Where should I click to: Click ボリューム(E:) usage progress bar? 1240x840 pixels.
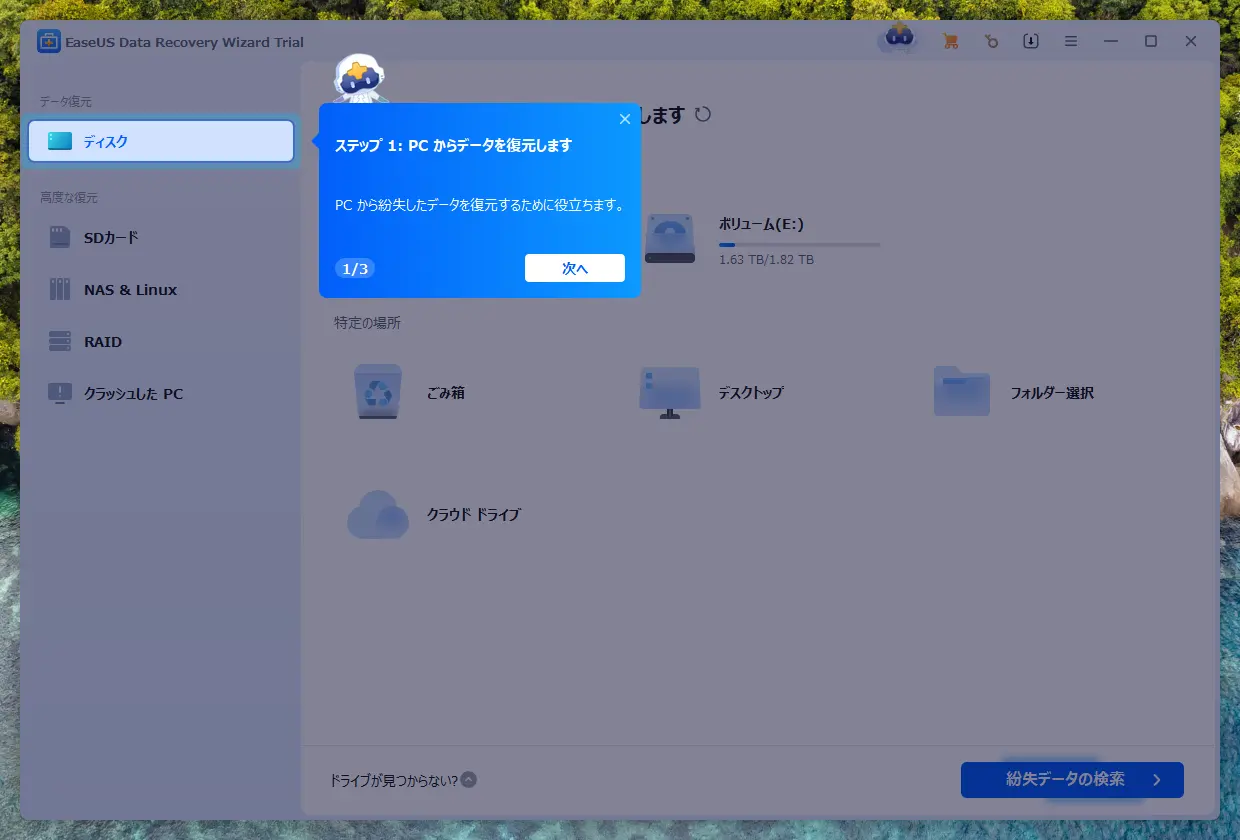click(x=799, y=244)
